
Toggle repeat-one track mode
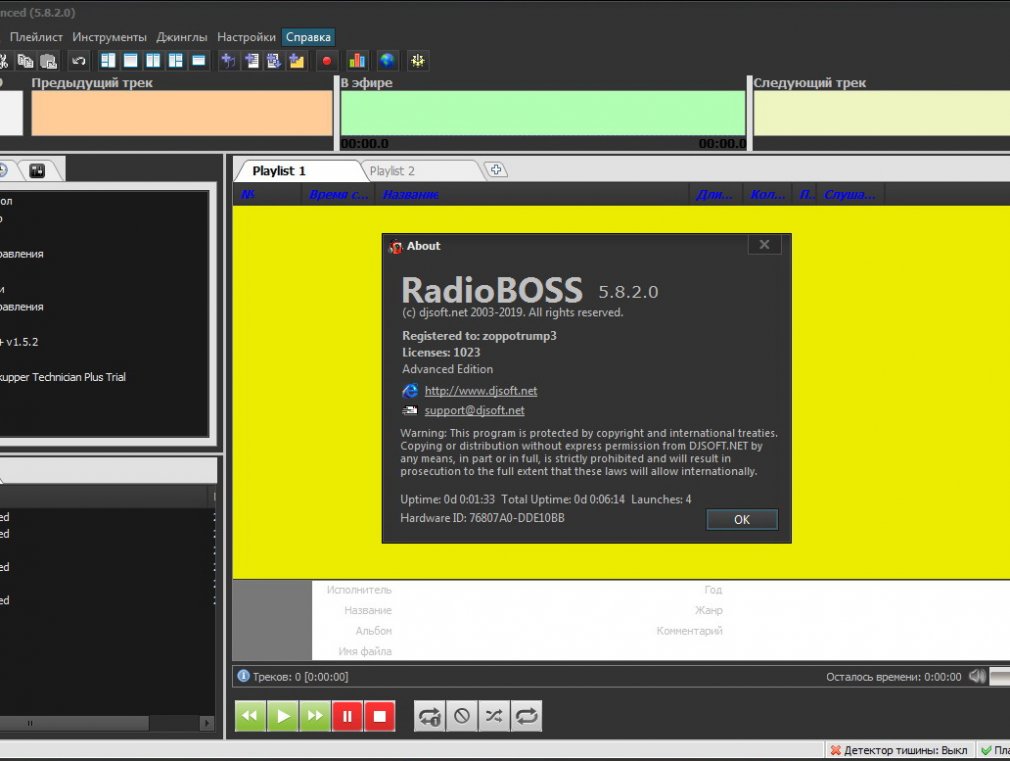tap(430, 716)
